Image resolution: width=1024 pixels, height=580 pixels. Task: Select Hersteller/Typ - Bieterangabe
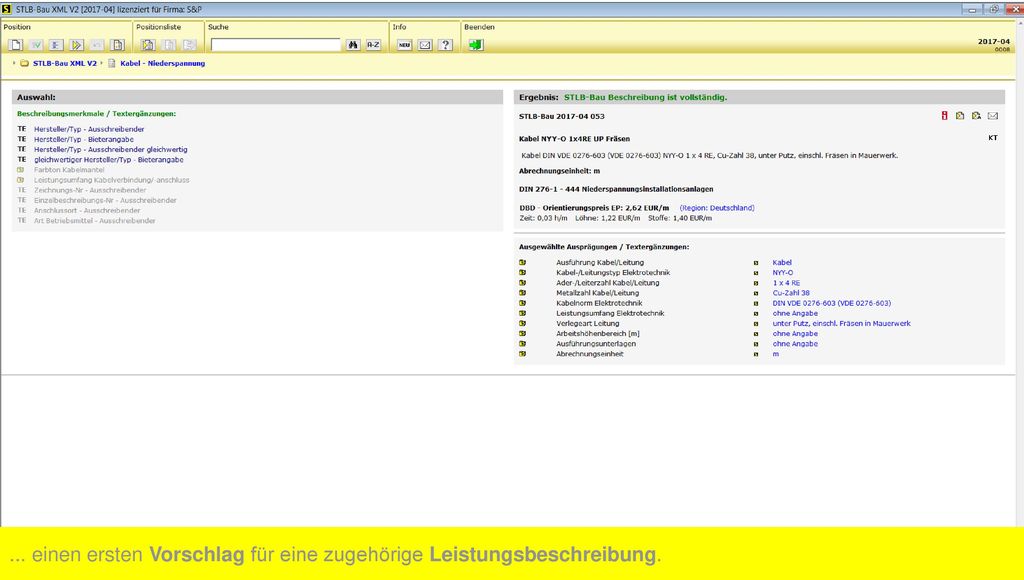pos(84,139)
